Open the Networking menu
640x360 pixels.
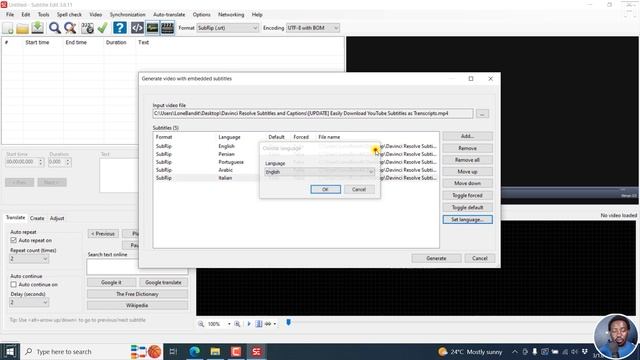[231, 14]
